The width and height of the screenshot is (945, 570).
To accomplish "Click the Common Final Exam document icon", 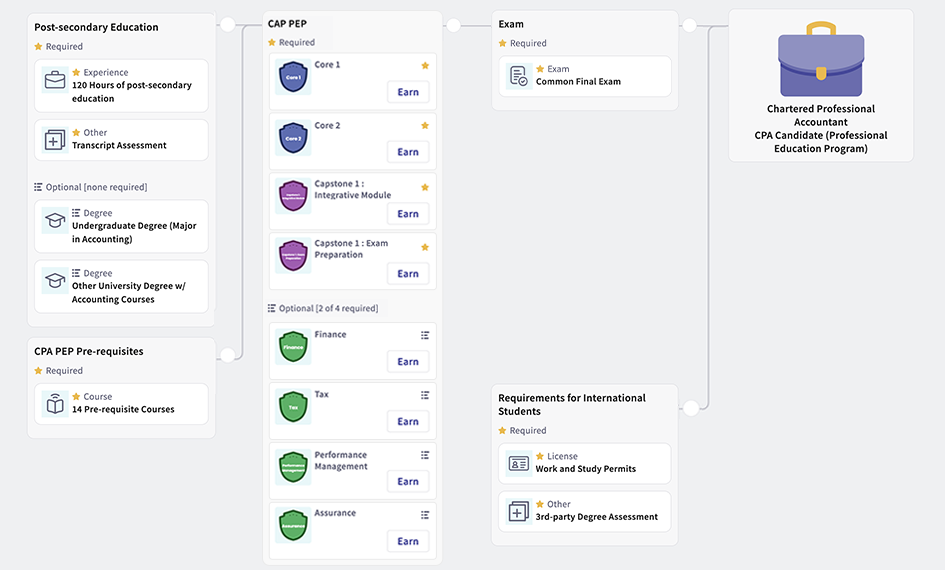I will (518, 76).
